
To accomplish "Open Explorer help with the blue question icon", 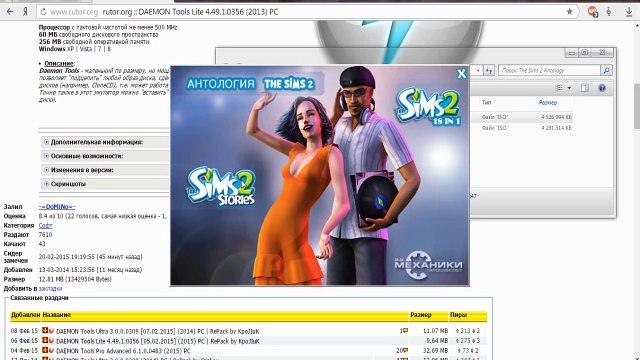I will [x=602, y=88].
